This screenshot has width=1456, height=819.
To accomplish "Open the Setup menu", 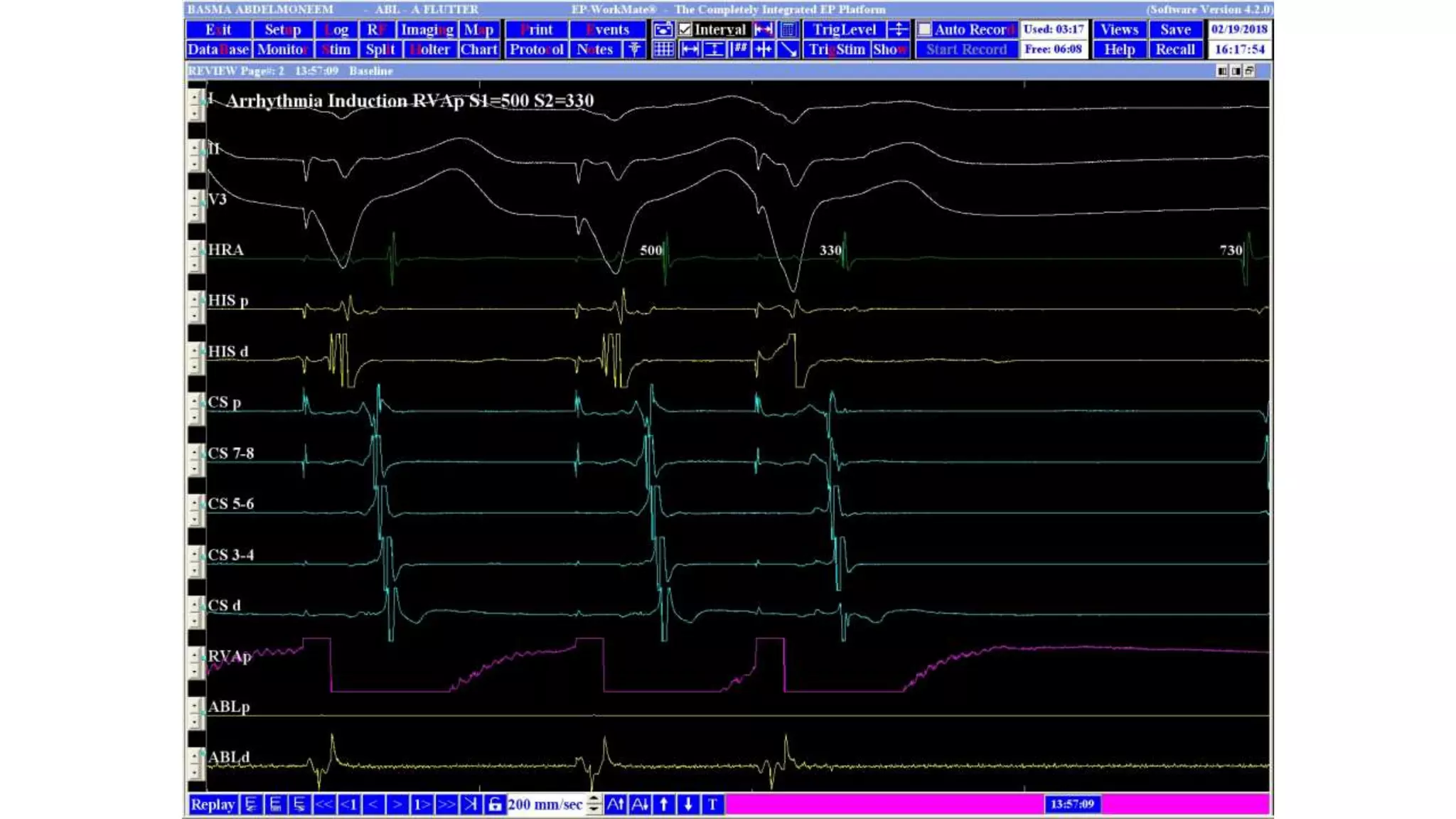I will (x=282, y=30).
